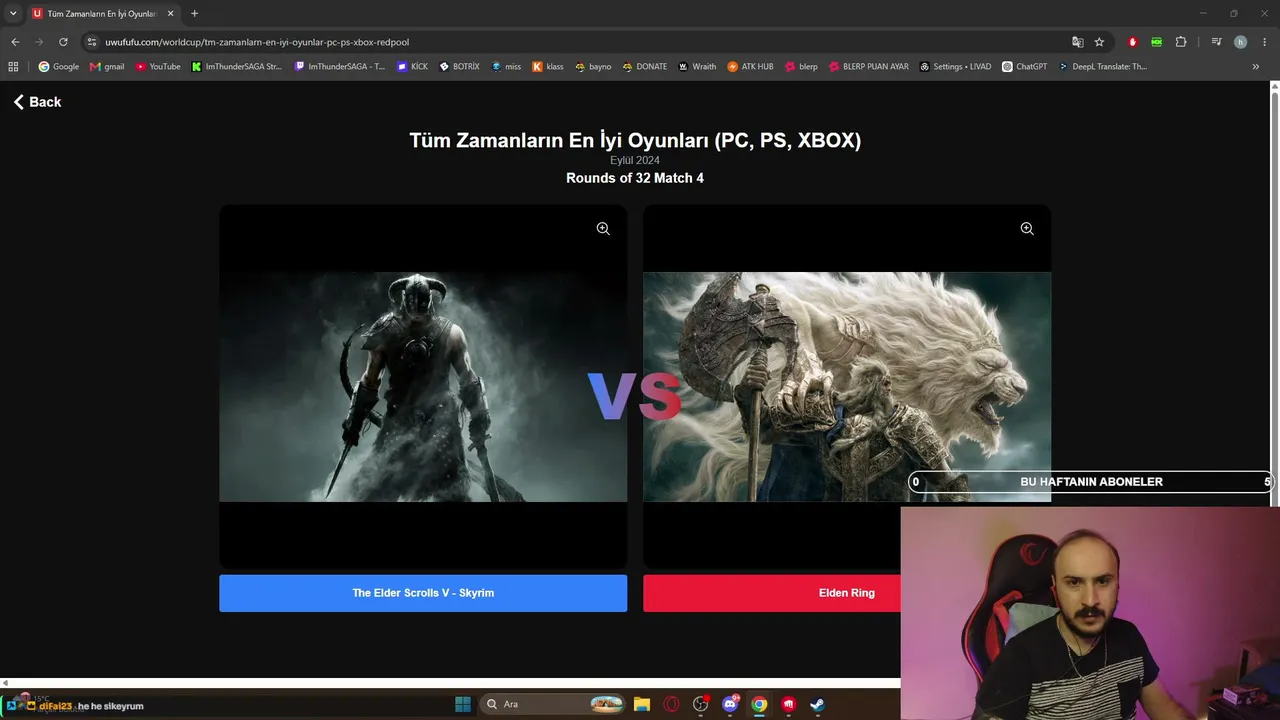Open the tab search dropdown arrow
Image resolution: width=1280 pixels, height=720 pixels.
tap(13, 13)
